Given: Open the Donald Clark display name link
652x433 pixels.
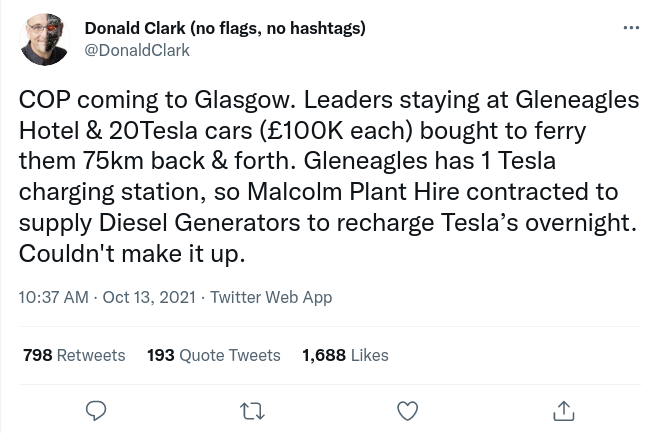Looking at the screenshot, I should (141, 28).
